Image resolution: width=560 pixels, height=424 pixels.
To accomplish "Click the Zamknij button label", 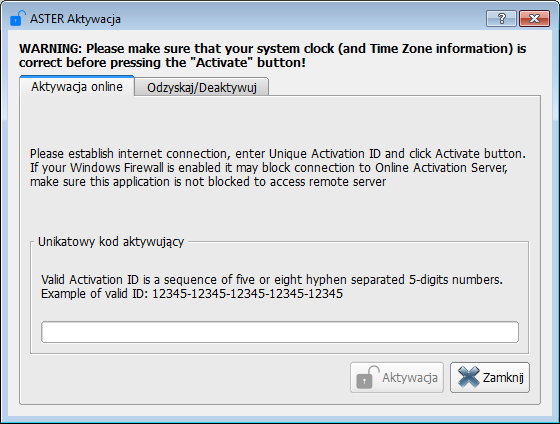I will (503, 378).
